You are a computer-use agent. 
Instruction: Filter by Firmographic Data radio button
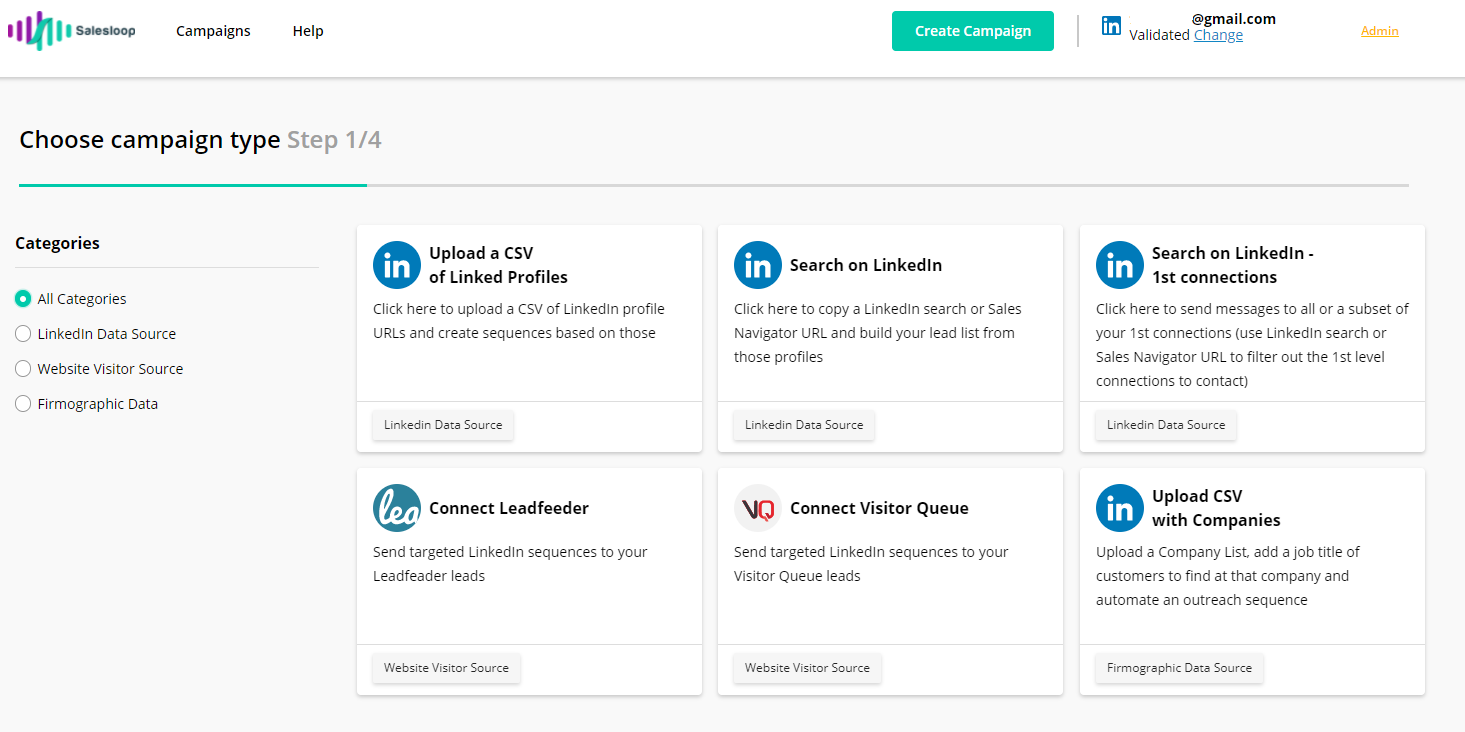[x=23, y=404]
